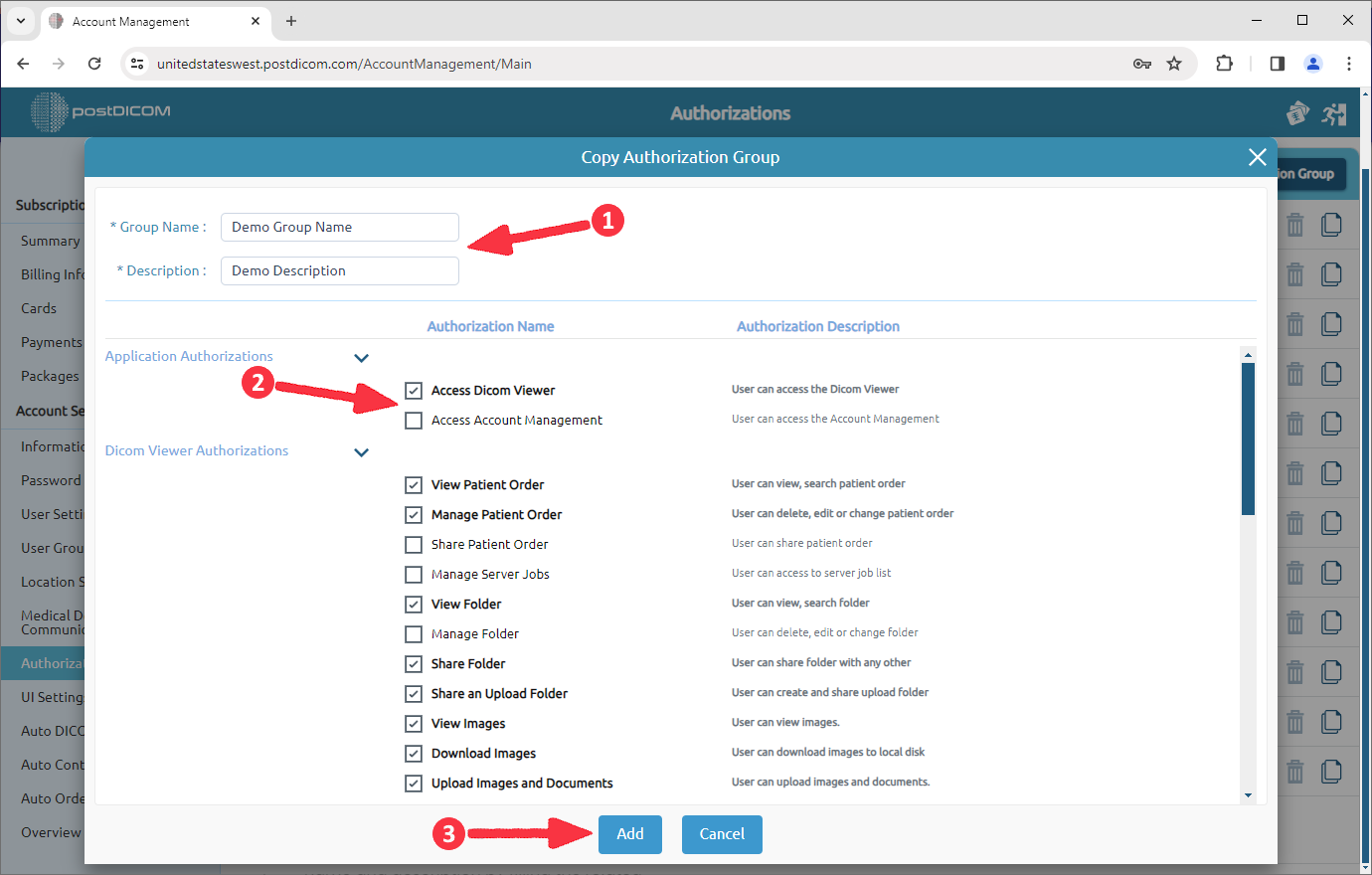Check the Manage Folder checkbox
Screen dimensions: 1372x875
[414, 633]
